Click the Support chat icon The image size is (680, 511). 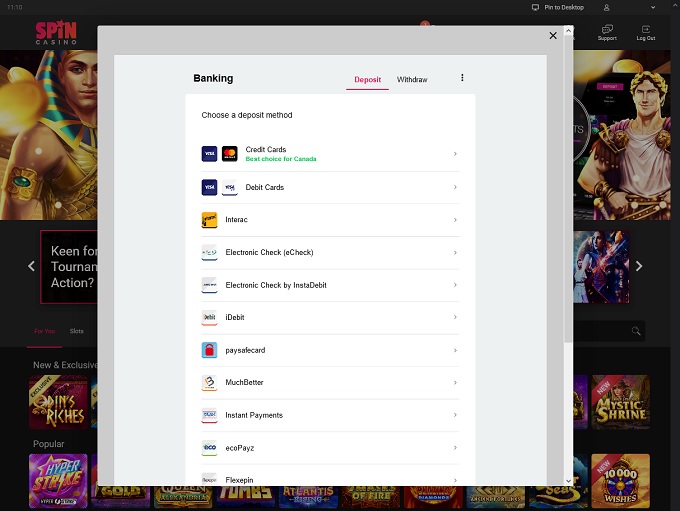click(x=607, y=31)
